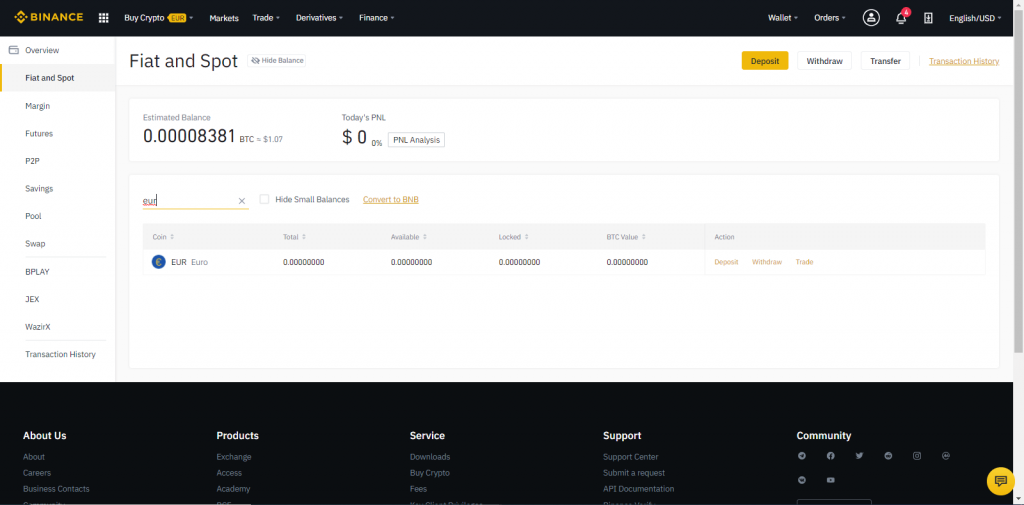Open the user account profile icon
The image size is (1024, 505).
(x=871, y=18)
